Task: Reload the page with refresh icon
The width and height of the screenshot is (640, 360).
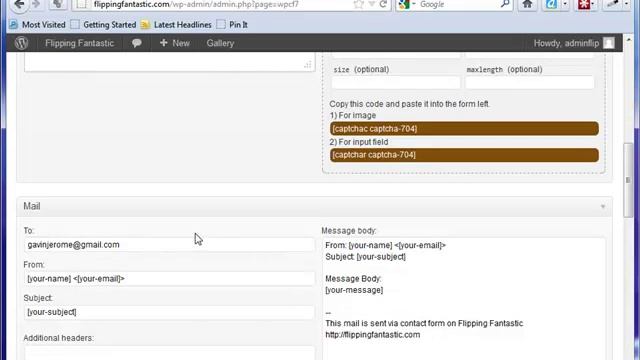Action: point(383,4)
